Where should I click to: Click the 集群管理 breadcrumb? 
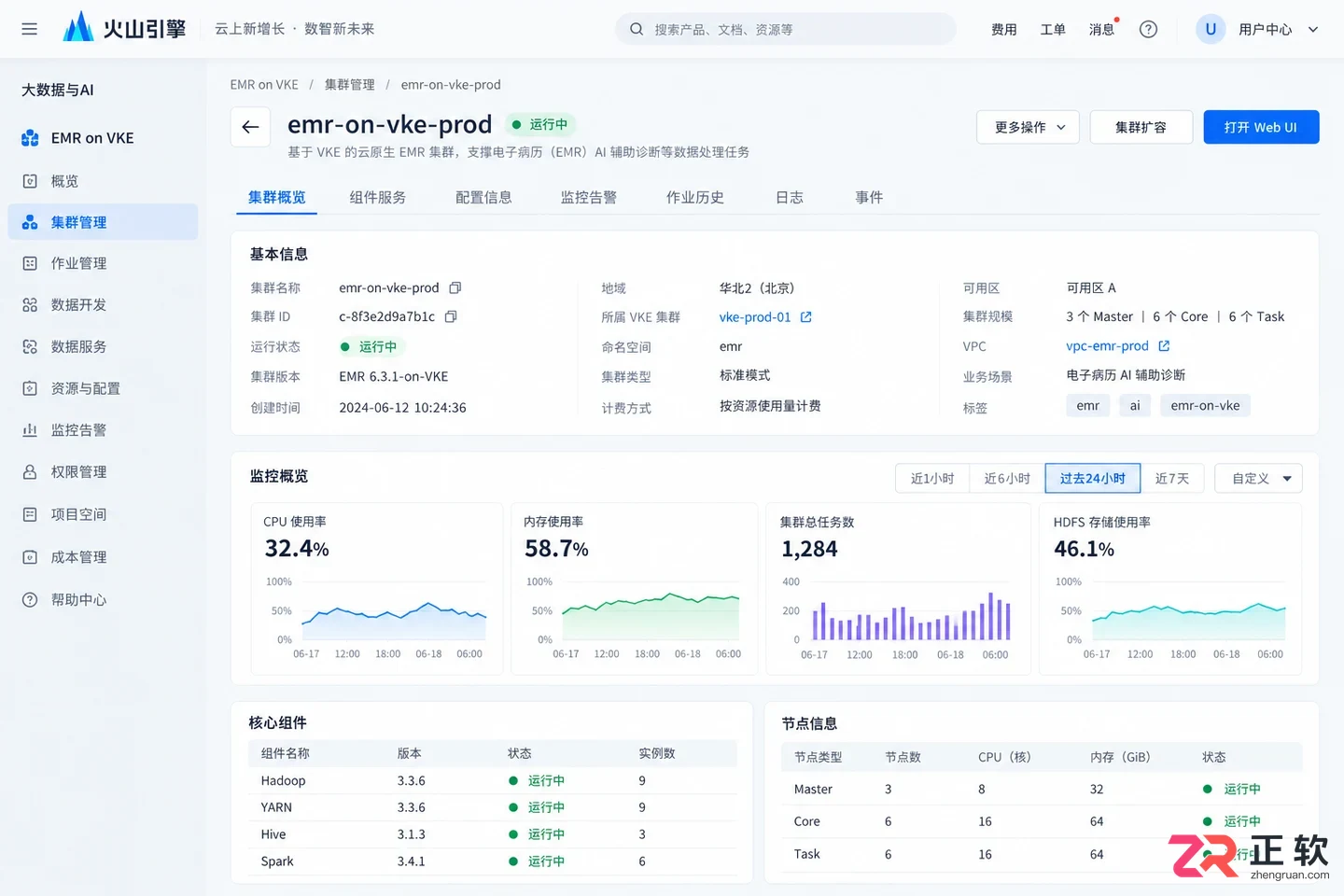[x=350, y=84]
